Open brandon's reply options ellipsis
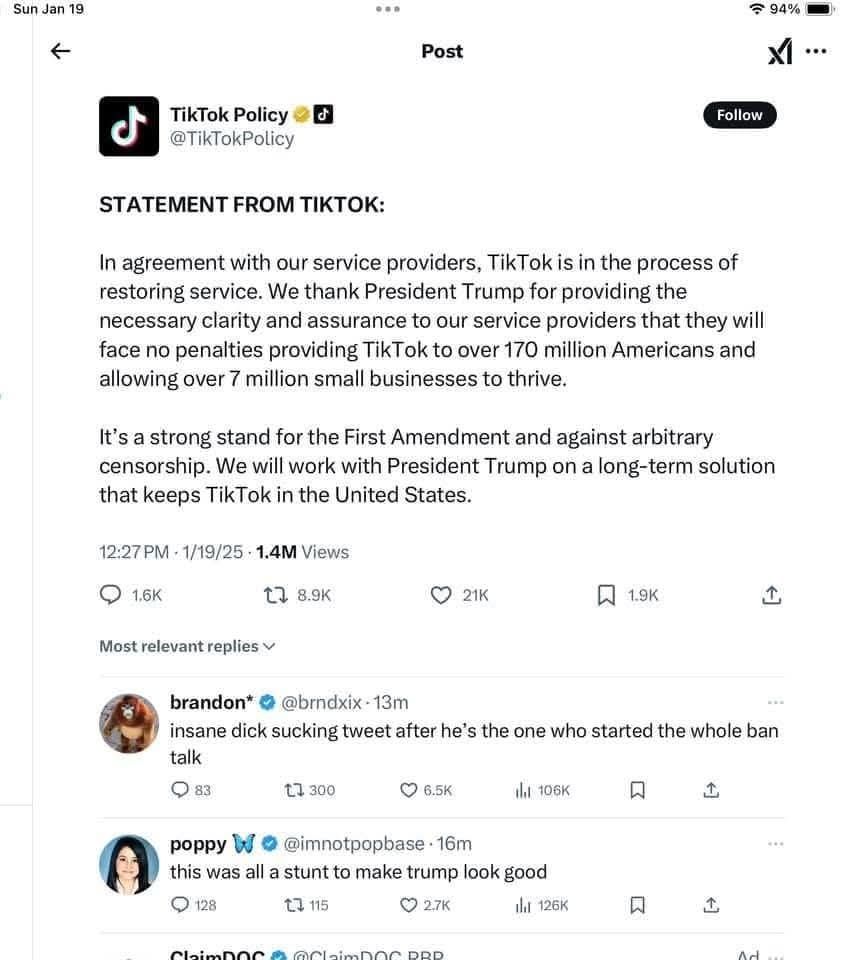The image size is (850, 960). click(x=775, y=702)
